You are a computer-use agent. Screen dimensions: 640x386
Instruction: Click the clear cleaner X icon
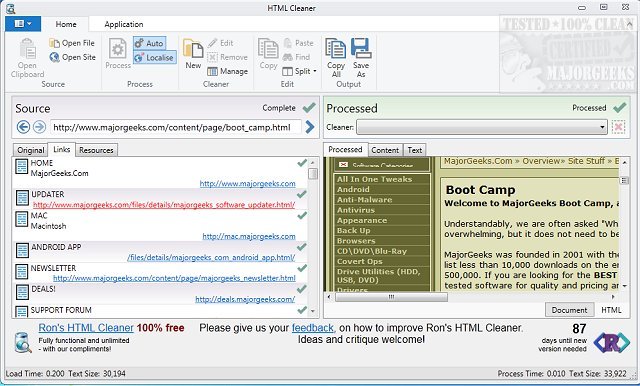tap(618, 127)
